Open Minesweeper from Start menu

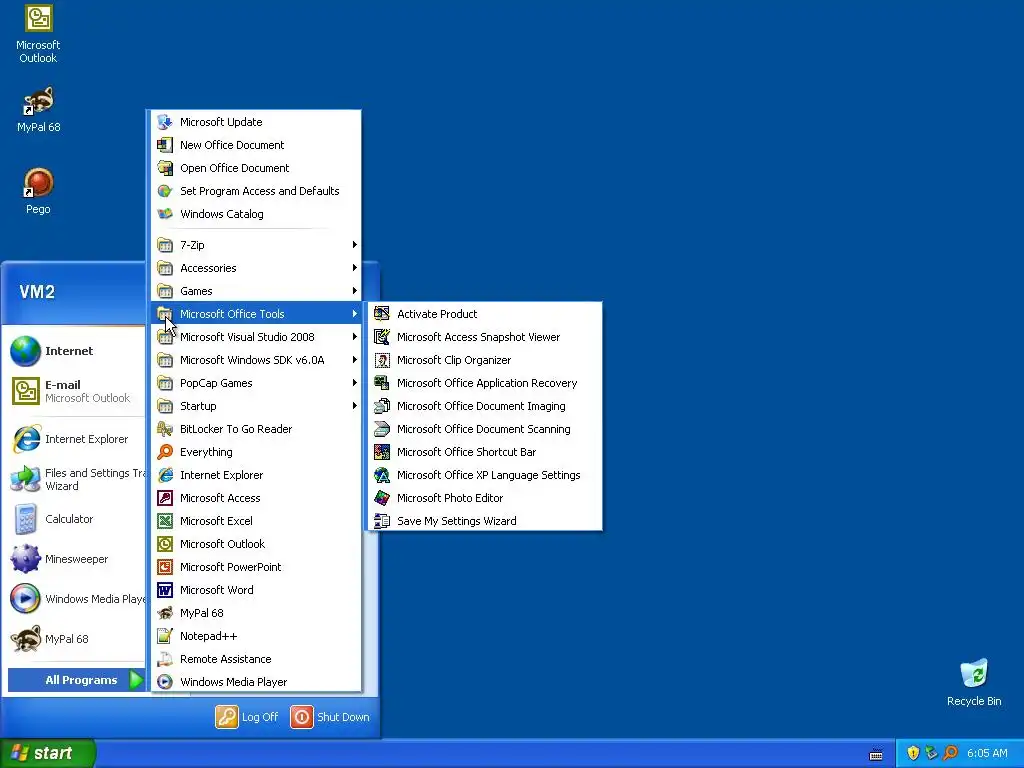[76, 559]
